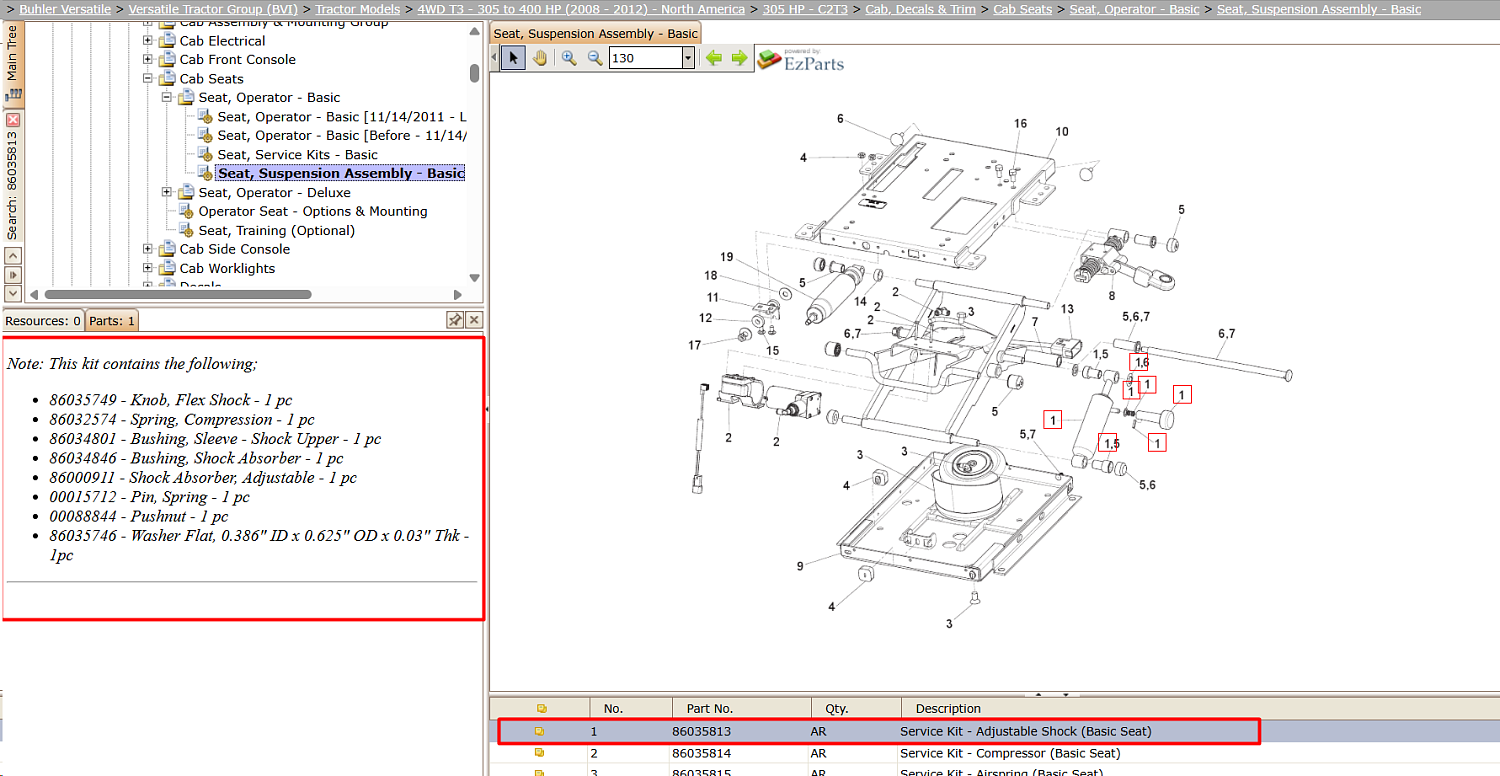Expand the Cab Side Console node
The height and width of the screenshot is (776, 1500).
[x=148, y=250]
